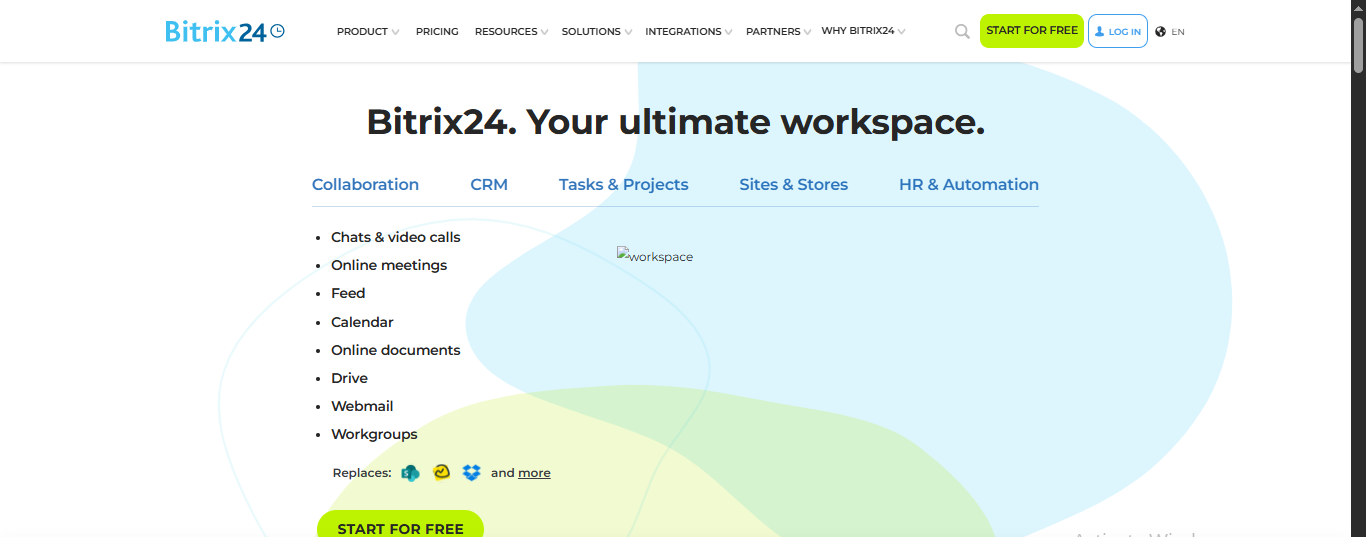Click the SharePoint icon after Replaces
Screen dimensions: 1366x537
tap(410, 473)
